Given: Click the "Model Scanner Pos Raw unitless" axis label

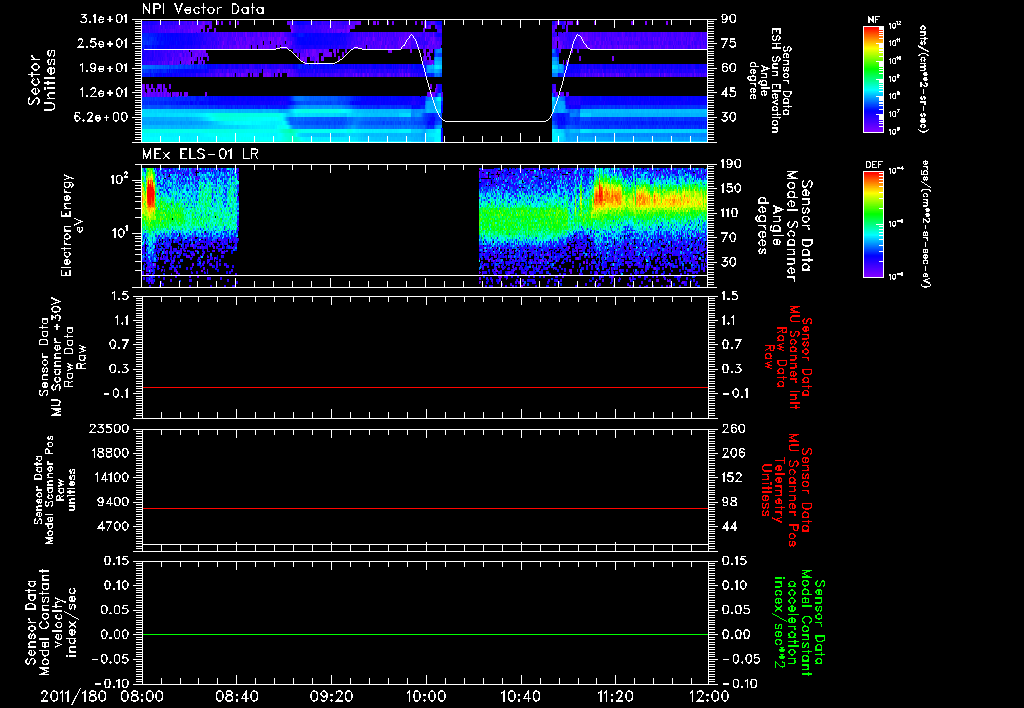Looking at the screenshot, I should point(55,490).
